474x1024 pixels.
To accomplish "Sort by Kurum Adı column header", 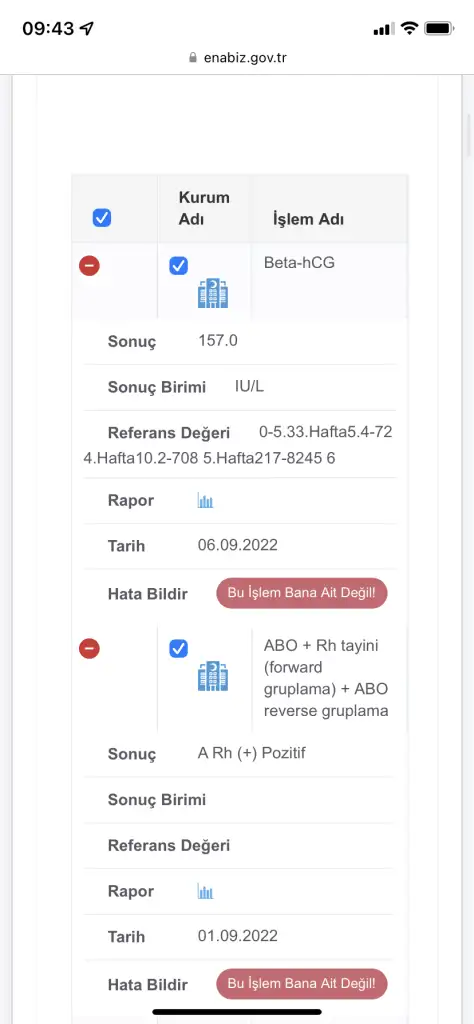I will 204,208.
